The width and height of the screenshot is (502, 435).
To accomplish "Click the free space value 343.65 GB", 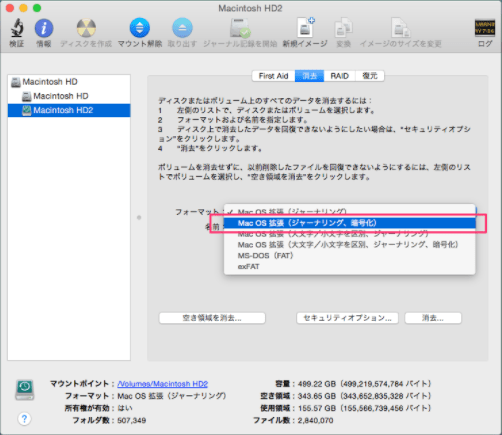I will coord(317,396).
